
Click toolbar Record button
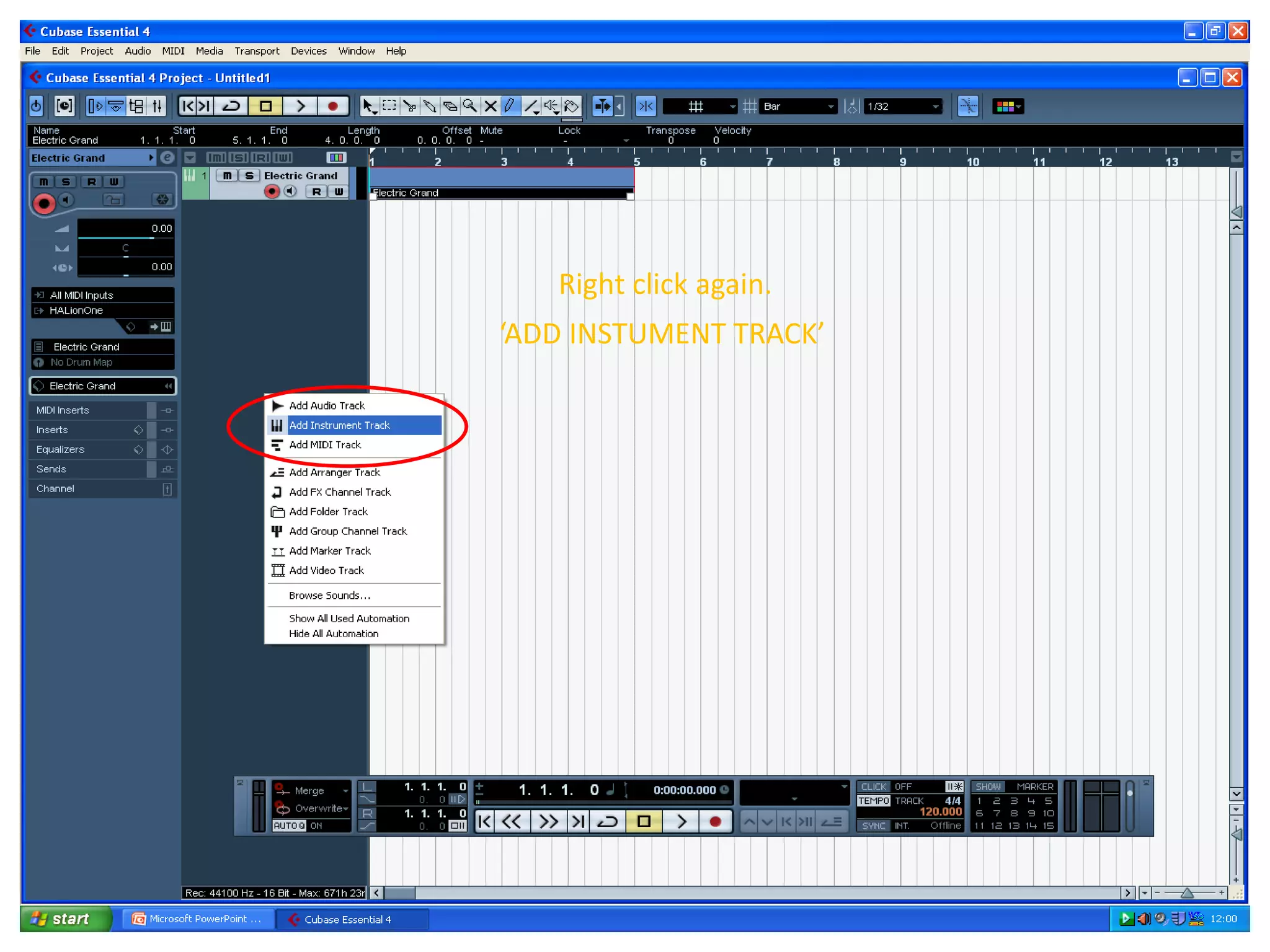tap(333, 107)
